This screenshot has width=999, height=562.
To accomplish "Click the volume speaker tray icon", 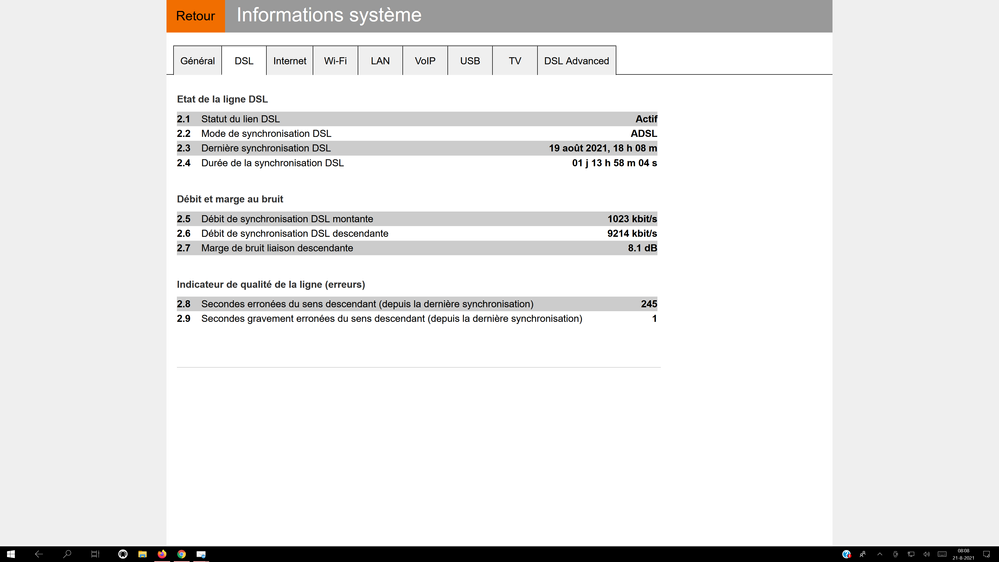I will [x=927, y=554].
